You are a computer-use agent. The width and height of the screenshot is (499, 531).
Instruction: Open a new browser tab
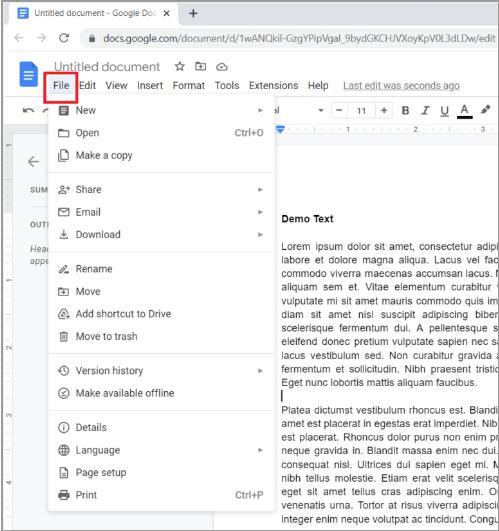(x=193, y=13)
